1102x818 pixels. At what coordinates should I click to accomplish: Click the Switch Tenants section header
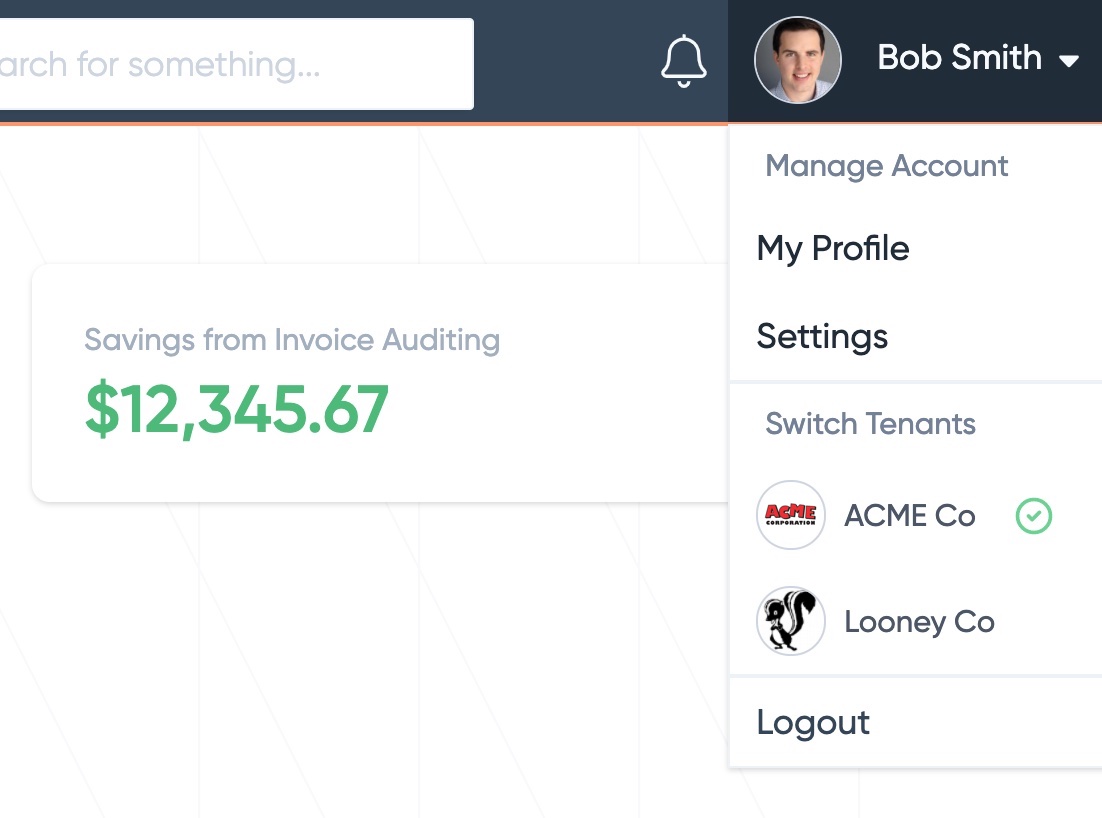(871, 424)
